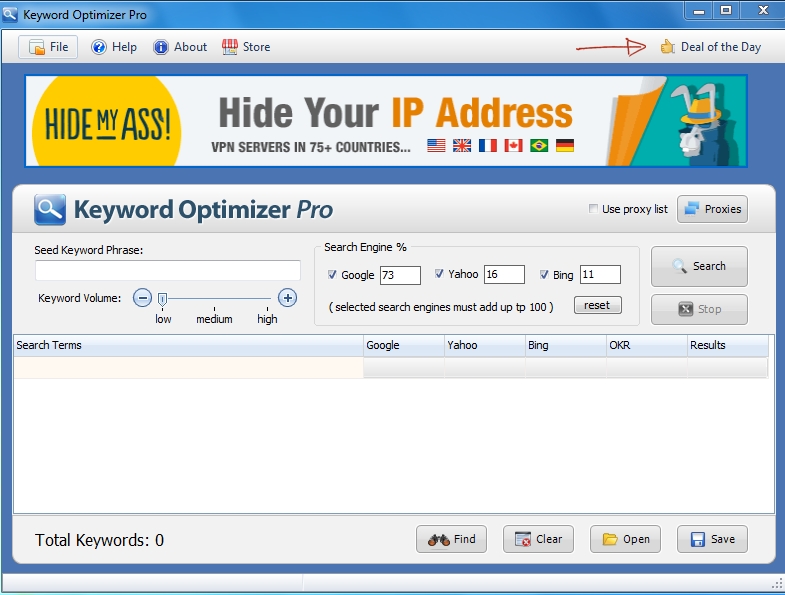Screen dimensions: 785x595
Task: Click the shop storefront Store icon
Action: coord(230,47)
